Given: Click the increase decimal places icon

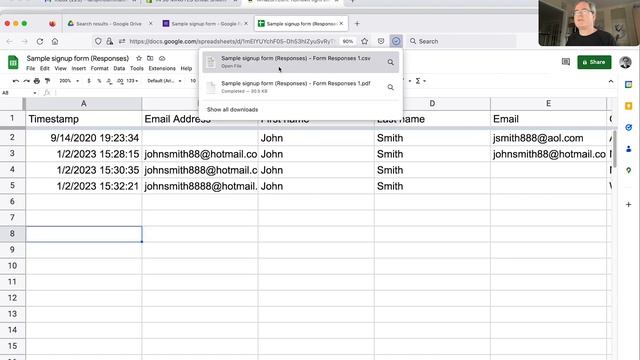Looking at the screenshot, I should (x=120, y=81).
